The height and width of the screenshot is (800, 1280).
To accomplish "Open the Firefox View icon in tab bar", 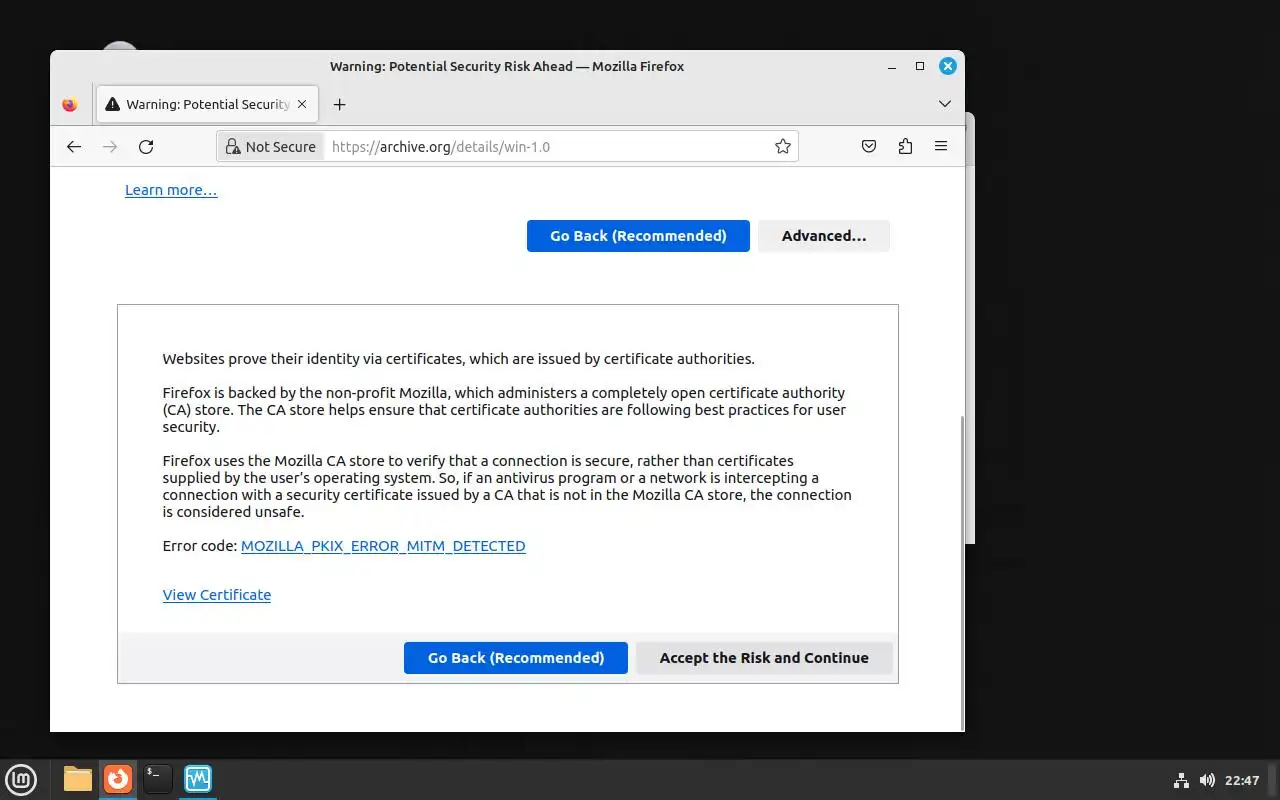I will (x=70, y=104).
